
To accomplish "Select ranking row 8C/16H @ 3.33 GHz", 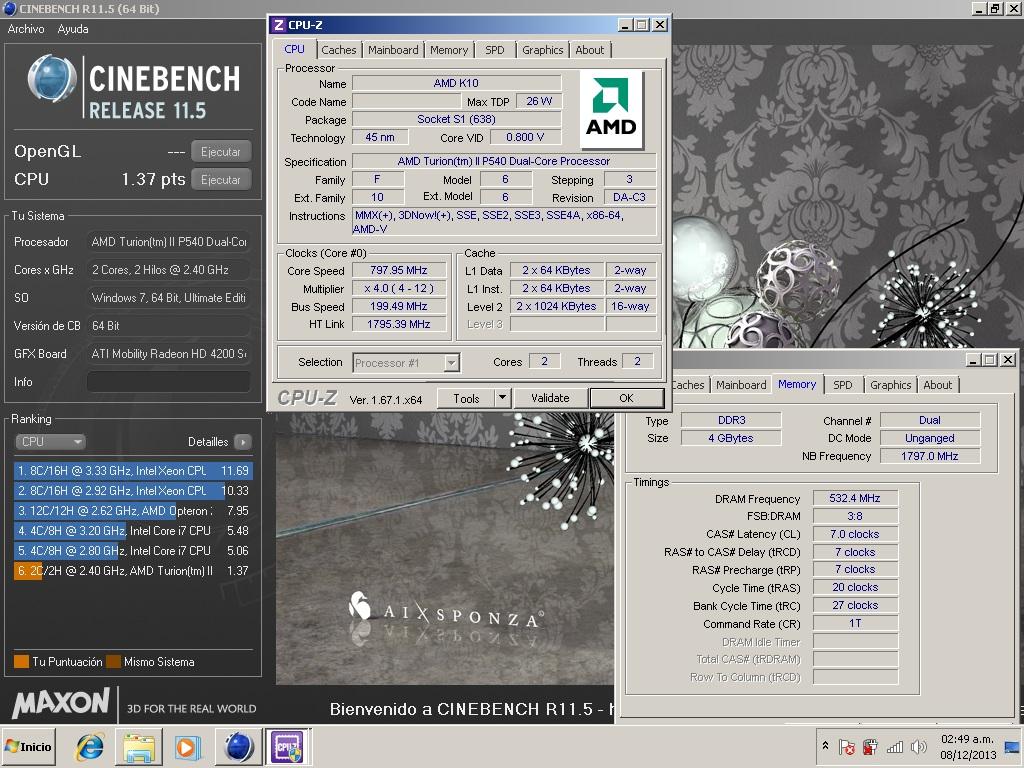I will click(x=133, y=470).
